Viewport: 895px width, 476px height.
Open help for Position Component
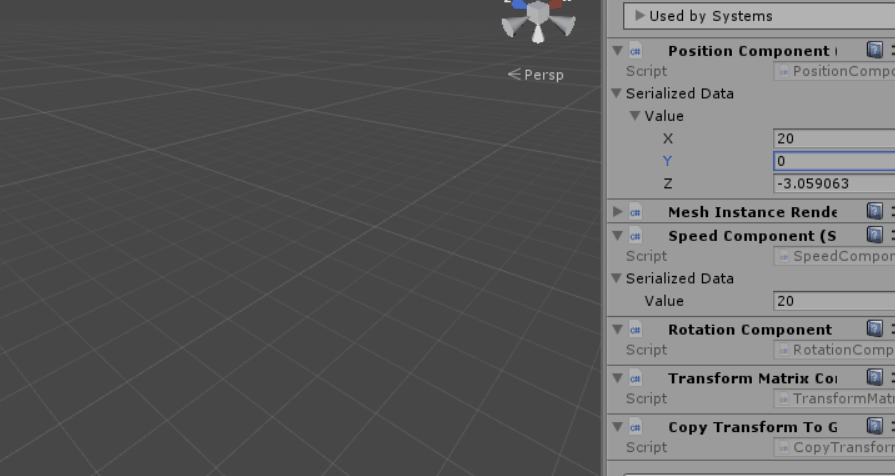click(x=874, y=50)
